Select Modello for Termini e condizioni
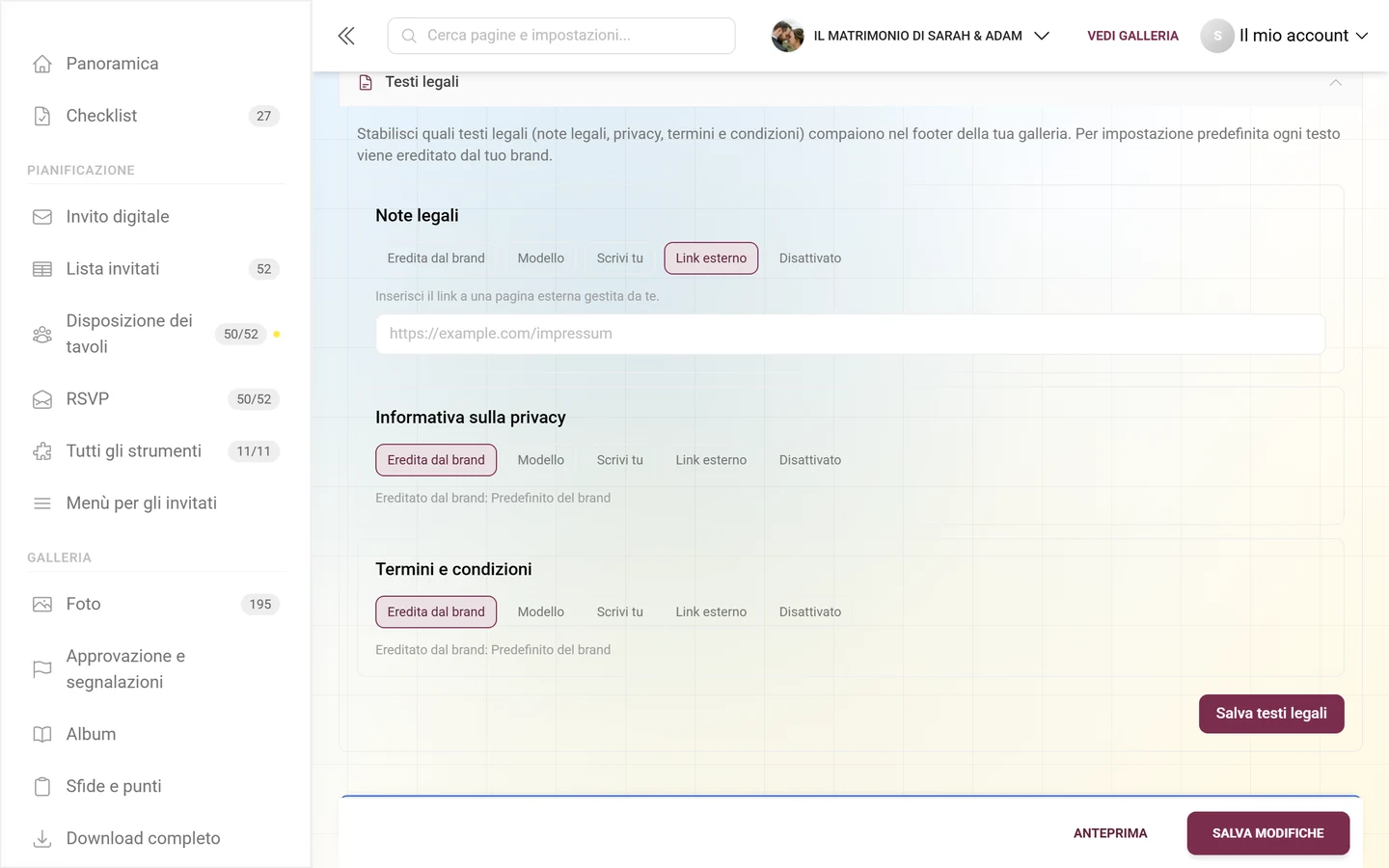The height and width of the screenshot is (868, 1389). pyautogui.click(x=541, y=612)
